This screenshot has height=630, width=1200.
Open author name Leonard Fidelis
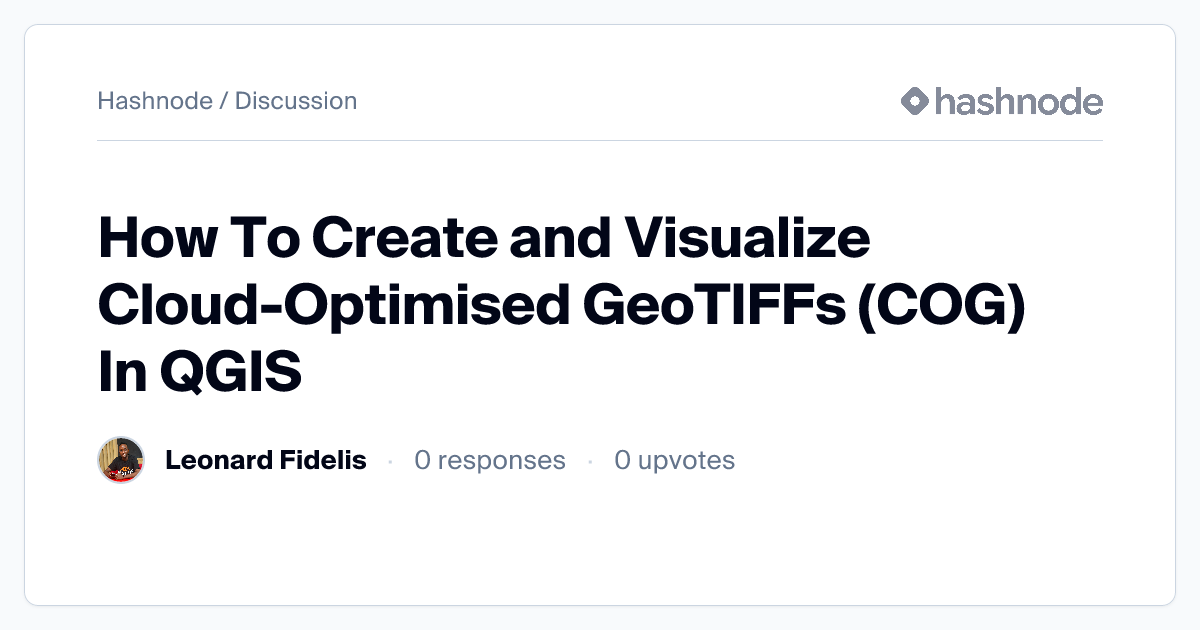tap(266, 460)
